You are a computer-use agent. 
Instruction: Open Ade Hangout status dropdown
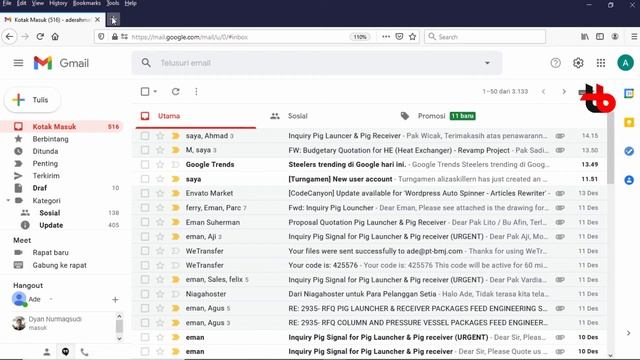coord(51,299)
